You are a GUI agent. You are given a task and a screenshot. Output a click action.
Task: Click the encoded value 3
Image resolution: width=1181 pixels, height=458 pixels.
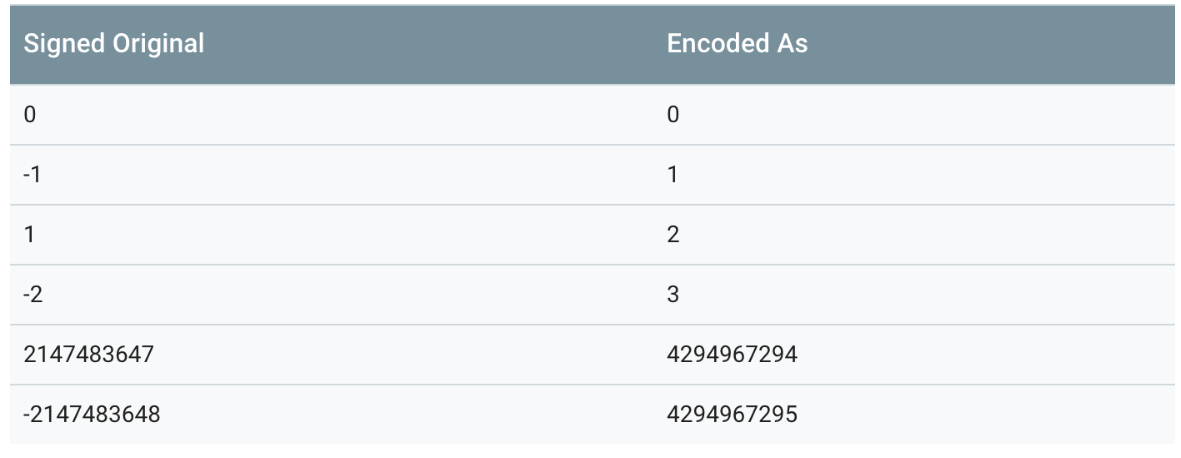[x=673, y=295]
